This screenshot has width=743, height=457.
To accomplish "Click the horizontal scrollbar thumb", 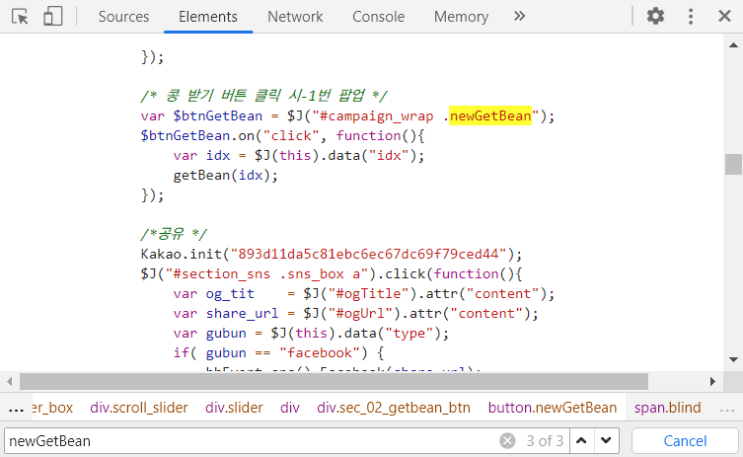I will (334, 381).
